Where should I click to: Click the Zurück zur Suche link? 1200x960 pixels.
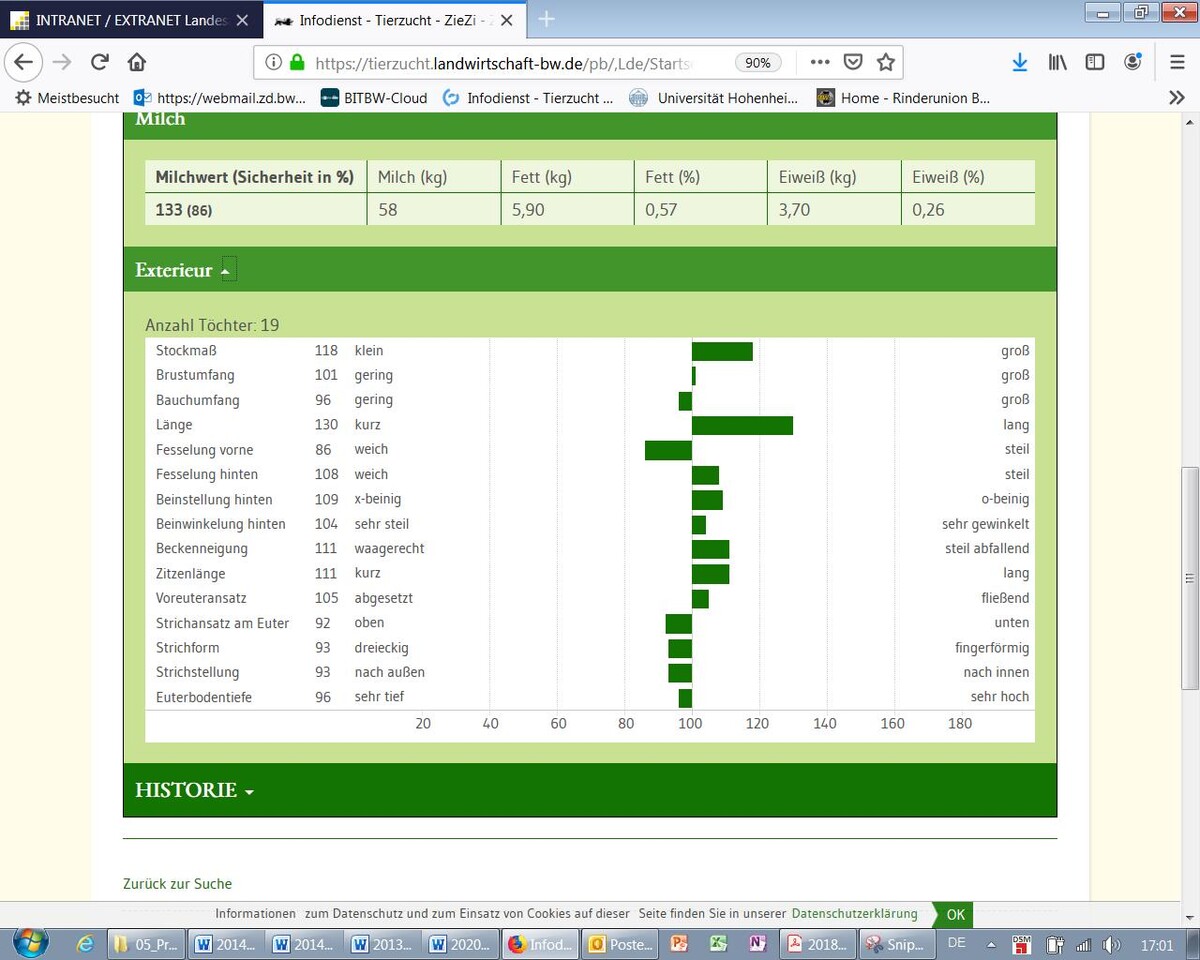click(x=177, y=884)
